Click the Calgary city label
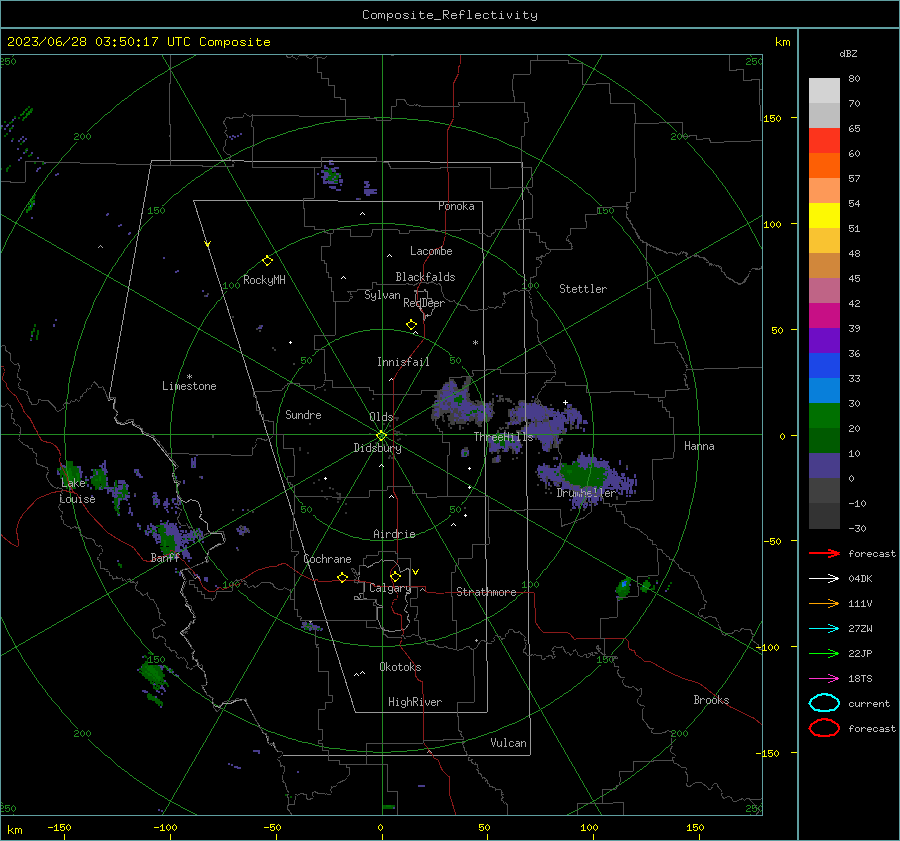The image size is (900, 841). (x=390, y=588)
